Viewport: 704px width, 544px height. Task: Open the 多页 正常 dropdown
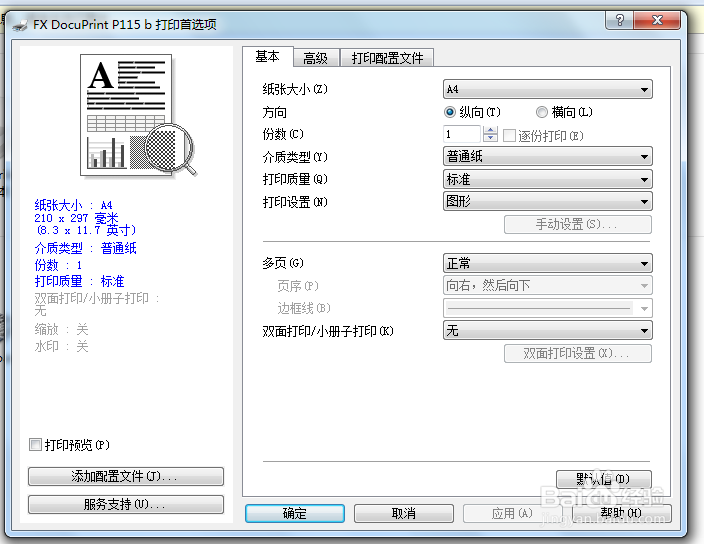547,263
